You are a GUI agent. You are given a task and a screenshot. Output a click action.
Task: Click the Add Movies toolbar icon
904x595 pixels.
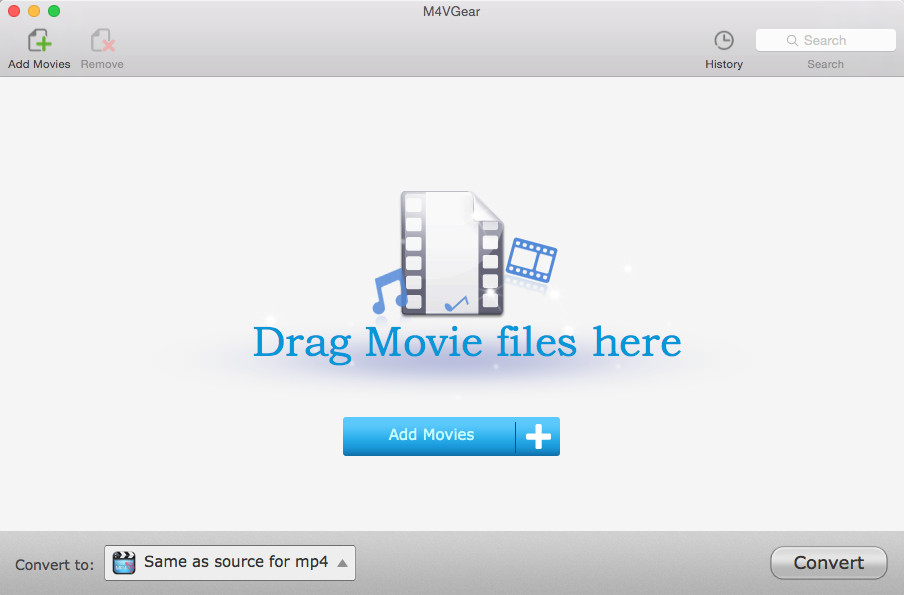(39, 40)
